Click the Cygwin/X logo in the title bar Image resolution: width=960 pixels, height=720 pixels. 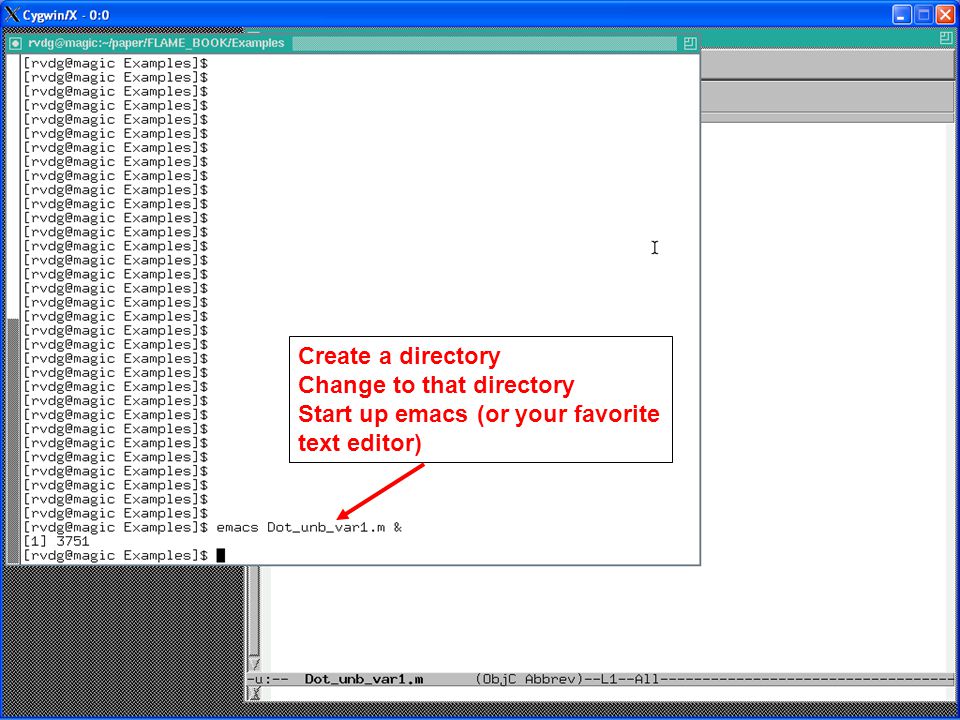point(12,15)
